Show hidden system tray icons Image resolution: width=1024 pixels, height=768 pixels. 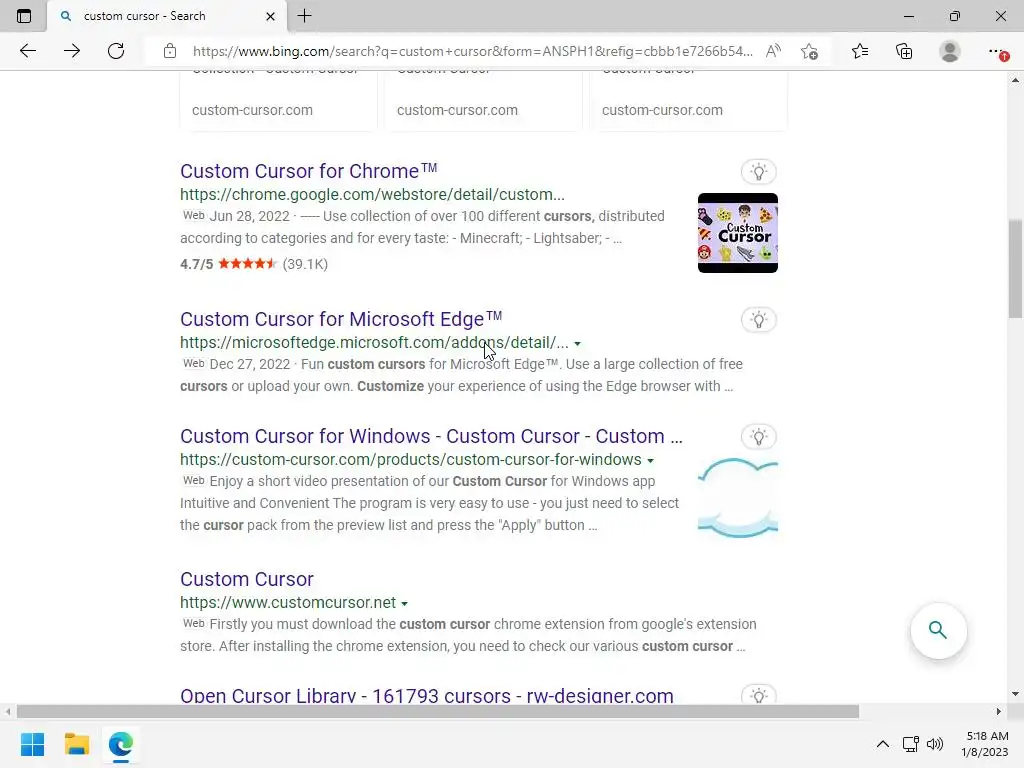pyautogui.click(x=882, y=744)
